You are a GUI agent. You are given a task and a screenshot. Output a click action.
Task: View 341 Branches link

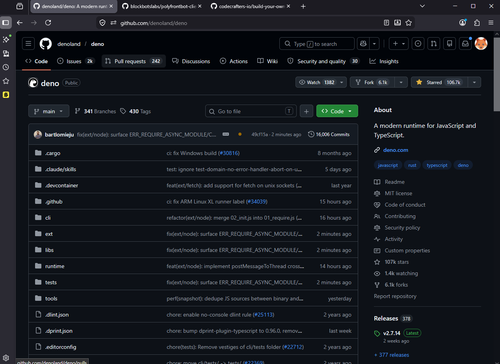click(x=95, y=111)
